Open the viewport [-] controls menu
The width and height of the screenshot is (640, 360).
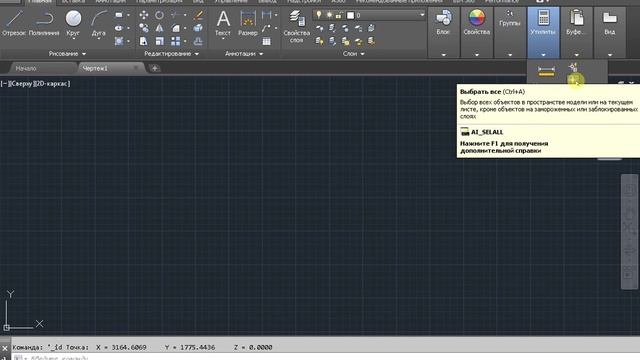tap(4, 83)
